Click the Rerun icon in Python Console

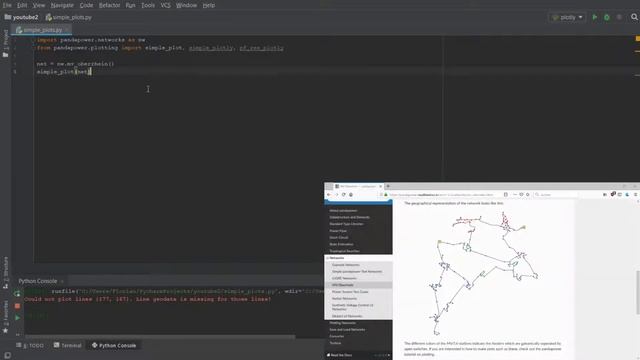[17, 293]
